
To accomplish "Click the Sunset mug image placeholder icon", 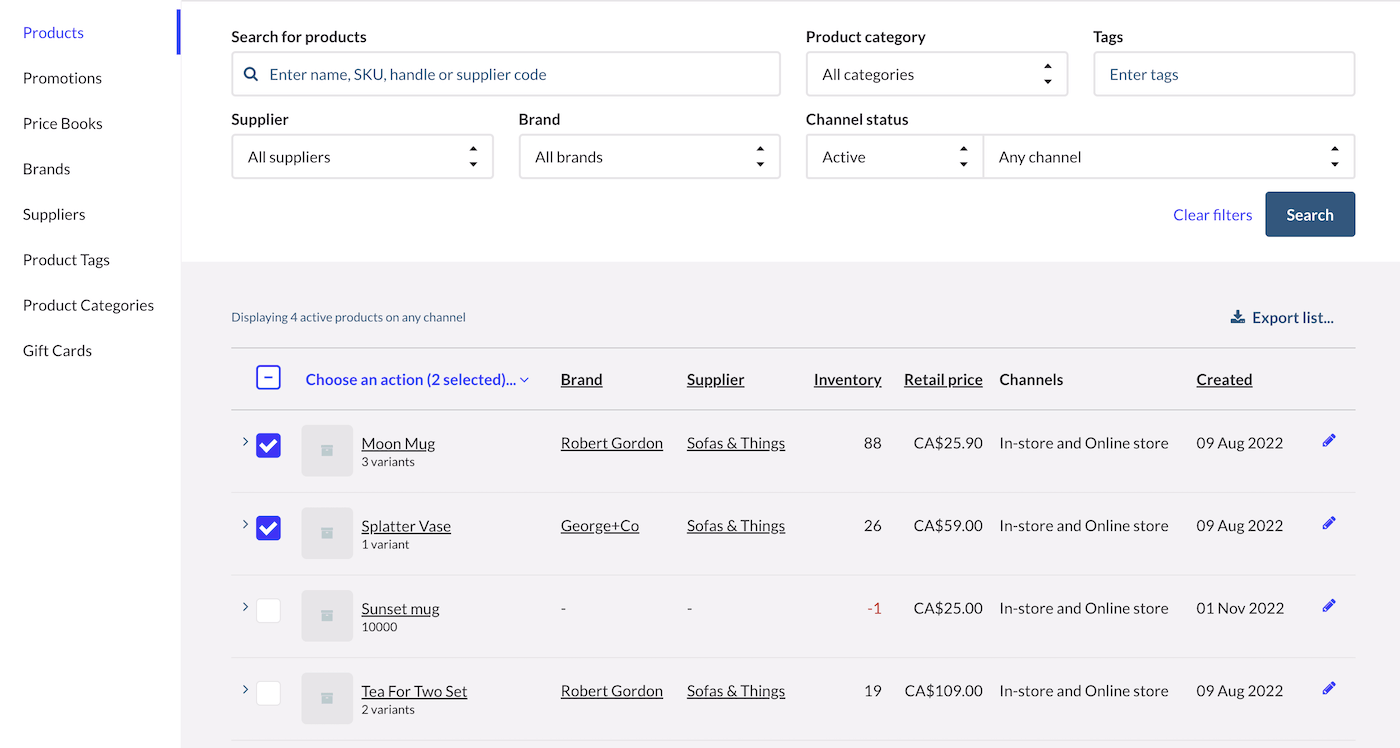I will (327, 616).
